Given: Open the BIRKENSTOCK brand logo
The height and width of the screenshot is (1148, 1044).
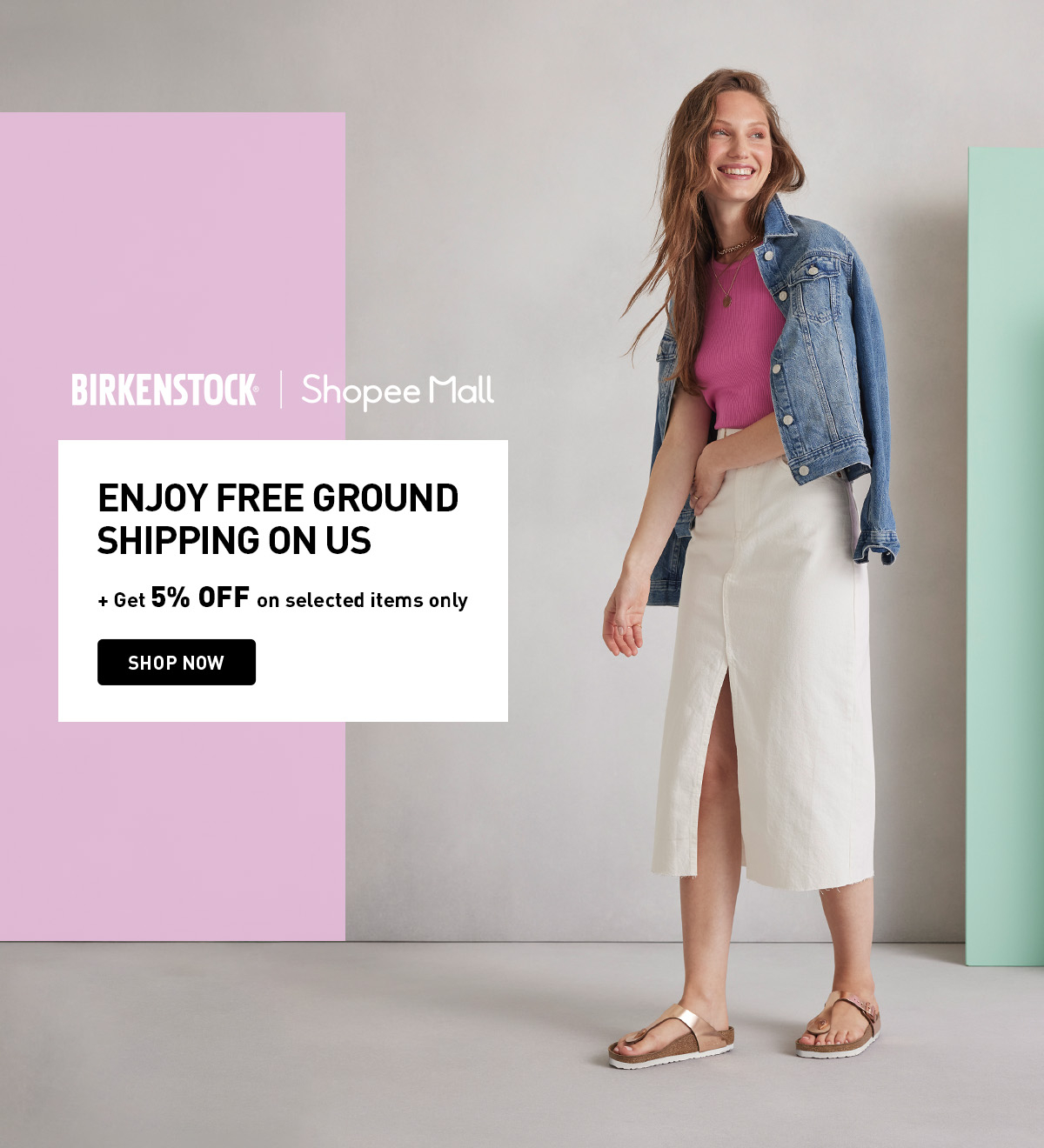Looking at the screenshot, I should pyautogui.click(x=164, y=390).
